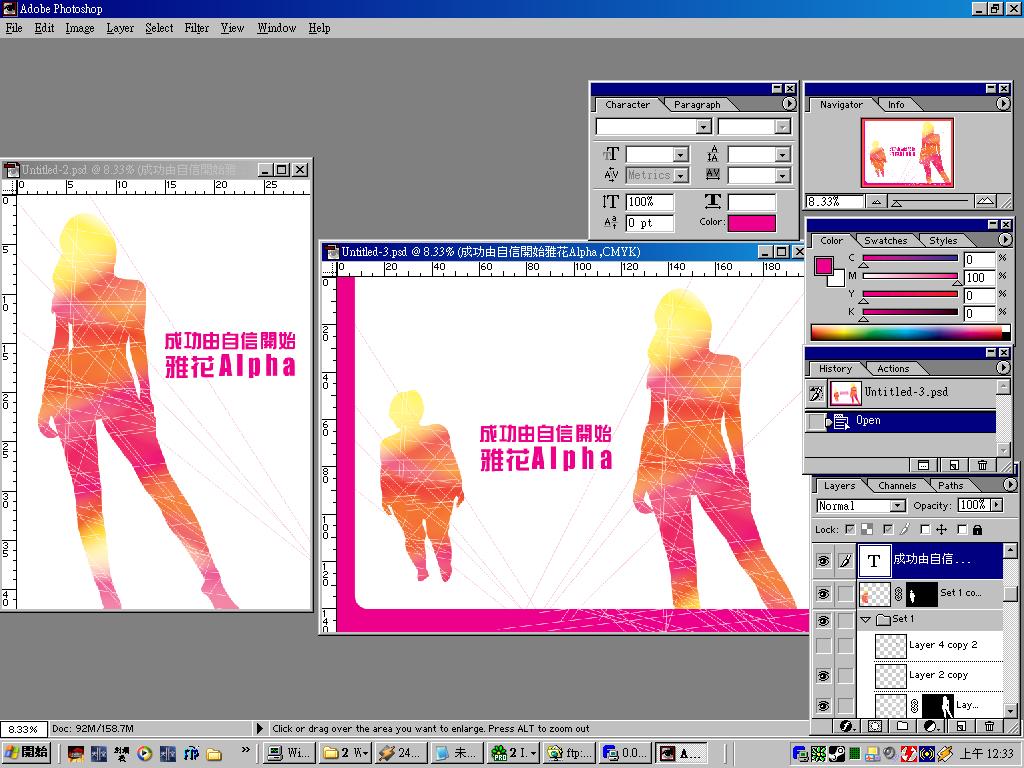The width and height of the screenshot is (1024, 768).
Task: Create a new layer set folder
Action: click(x=903, y=726)
